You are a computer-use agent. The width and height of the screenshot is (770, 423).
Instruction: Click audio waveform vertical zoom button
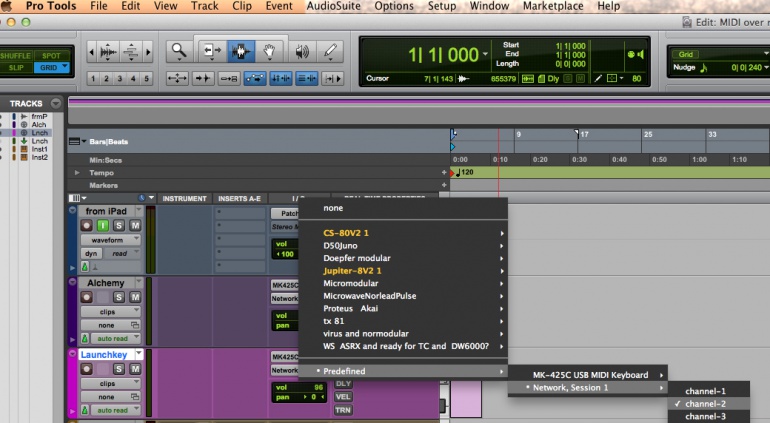[x=108, y=52]
